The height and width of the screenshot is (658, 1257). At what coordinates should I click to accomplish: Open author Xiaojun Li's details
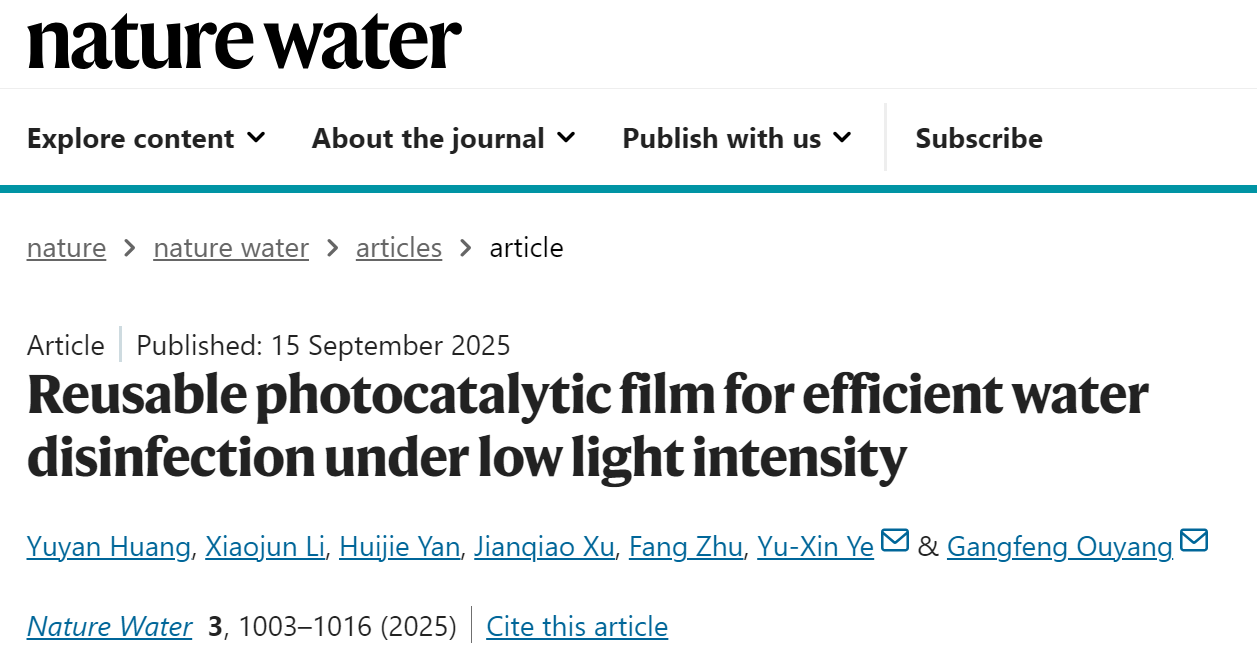click(x=264, y=547)
